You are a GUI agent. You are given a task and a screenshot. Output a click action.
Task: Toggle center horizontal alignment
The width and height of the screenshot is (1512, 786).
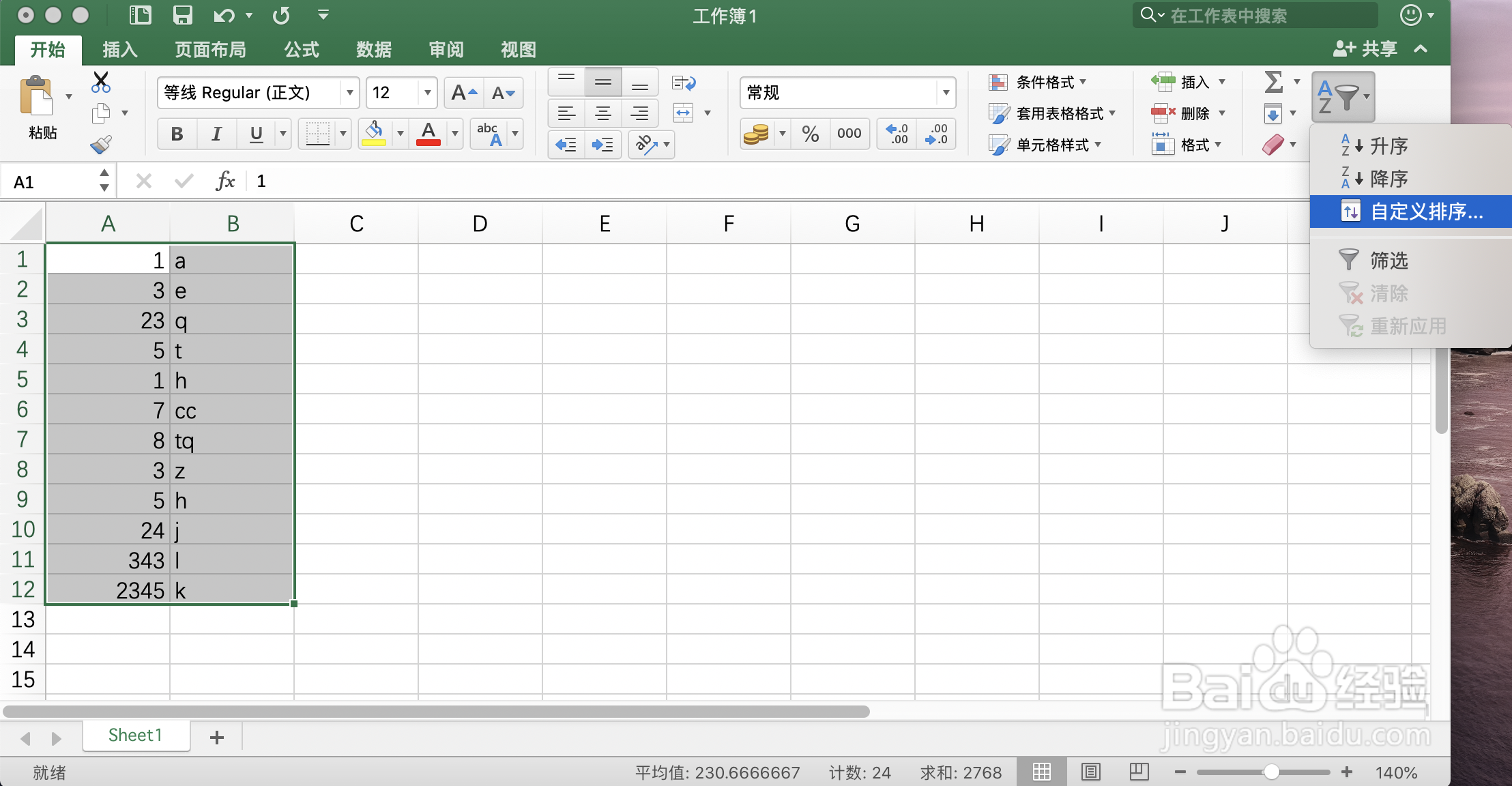[x=603, y=113]
